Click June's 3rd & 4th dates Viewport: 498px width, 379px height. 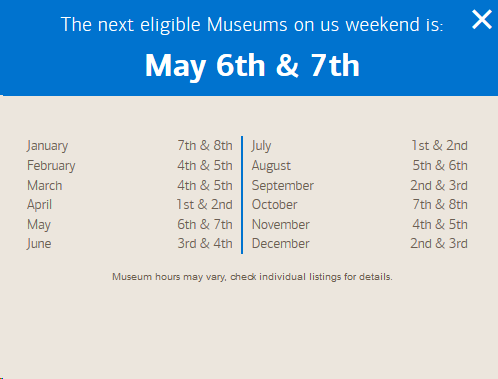205,243
